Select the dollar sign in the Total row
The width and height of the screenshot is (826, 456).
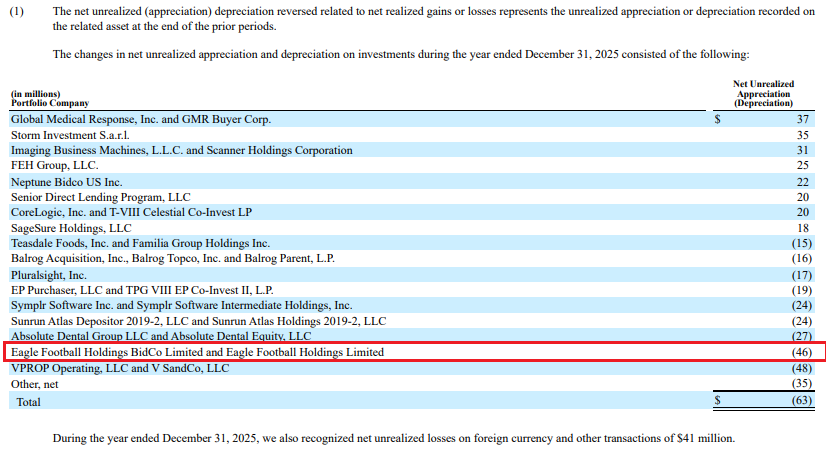pyautogui.click(x=717, y=400)
